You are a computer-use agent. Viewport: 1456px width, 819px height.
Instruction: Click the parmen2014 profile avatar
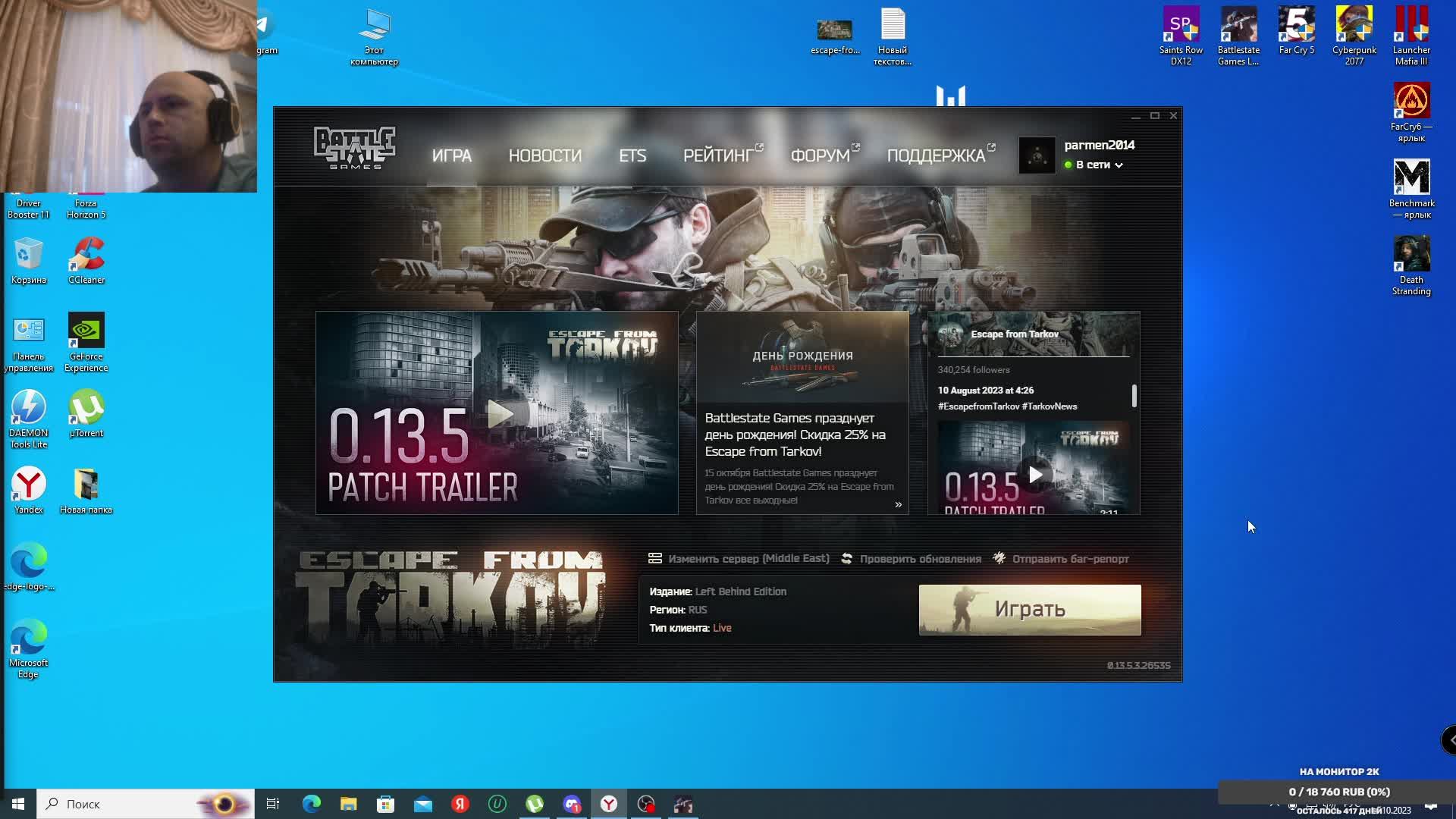pyautogui.click(x=1036, y=155)
